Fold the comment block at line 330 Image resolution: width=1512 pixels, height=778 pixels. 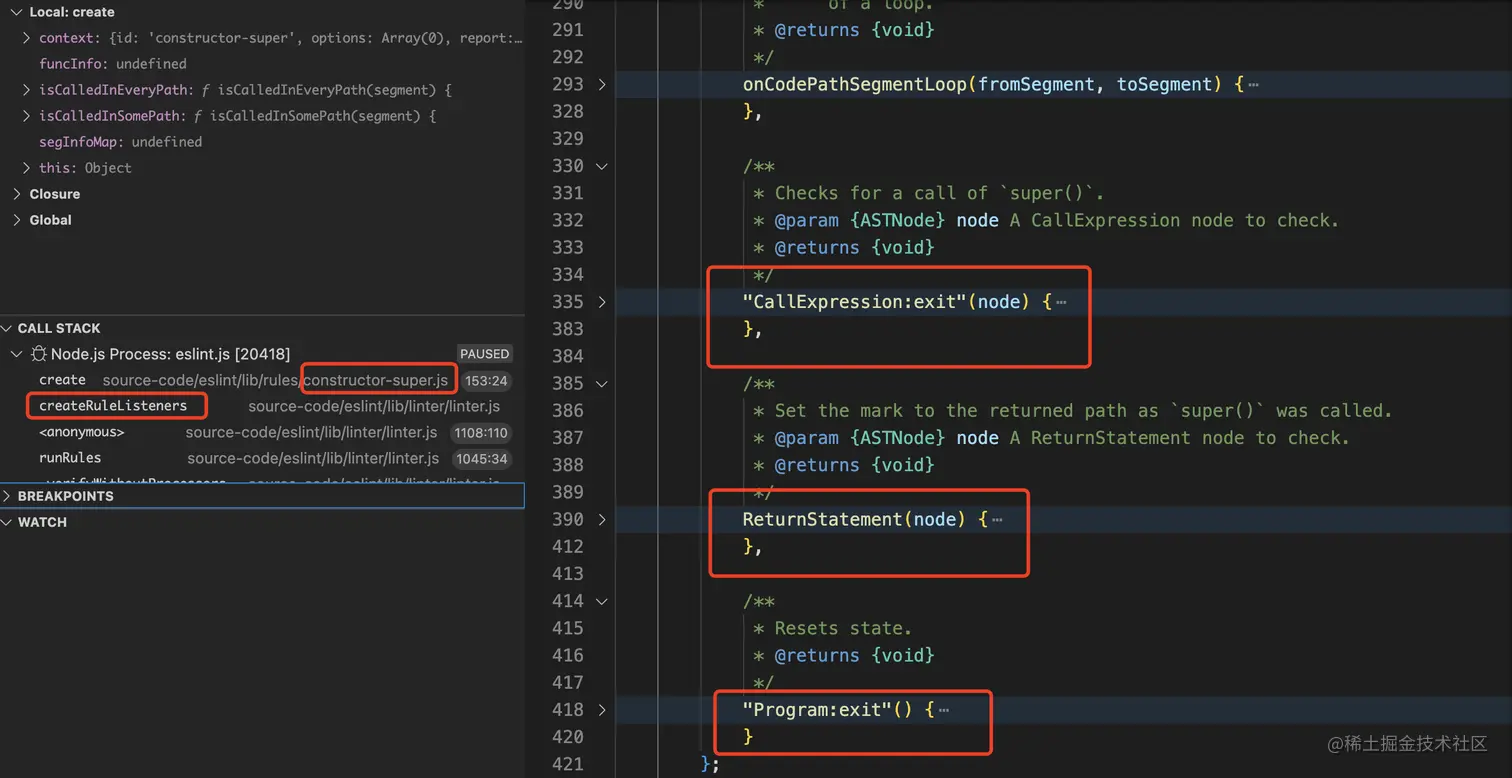click(602, 166)
